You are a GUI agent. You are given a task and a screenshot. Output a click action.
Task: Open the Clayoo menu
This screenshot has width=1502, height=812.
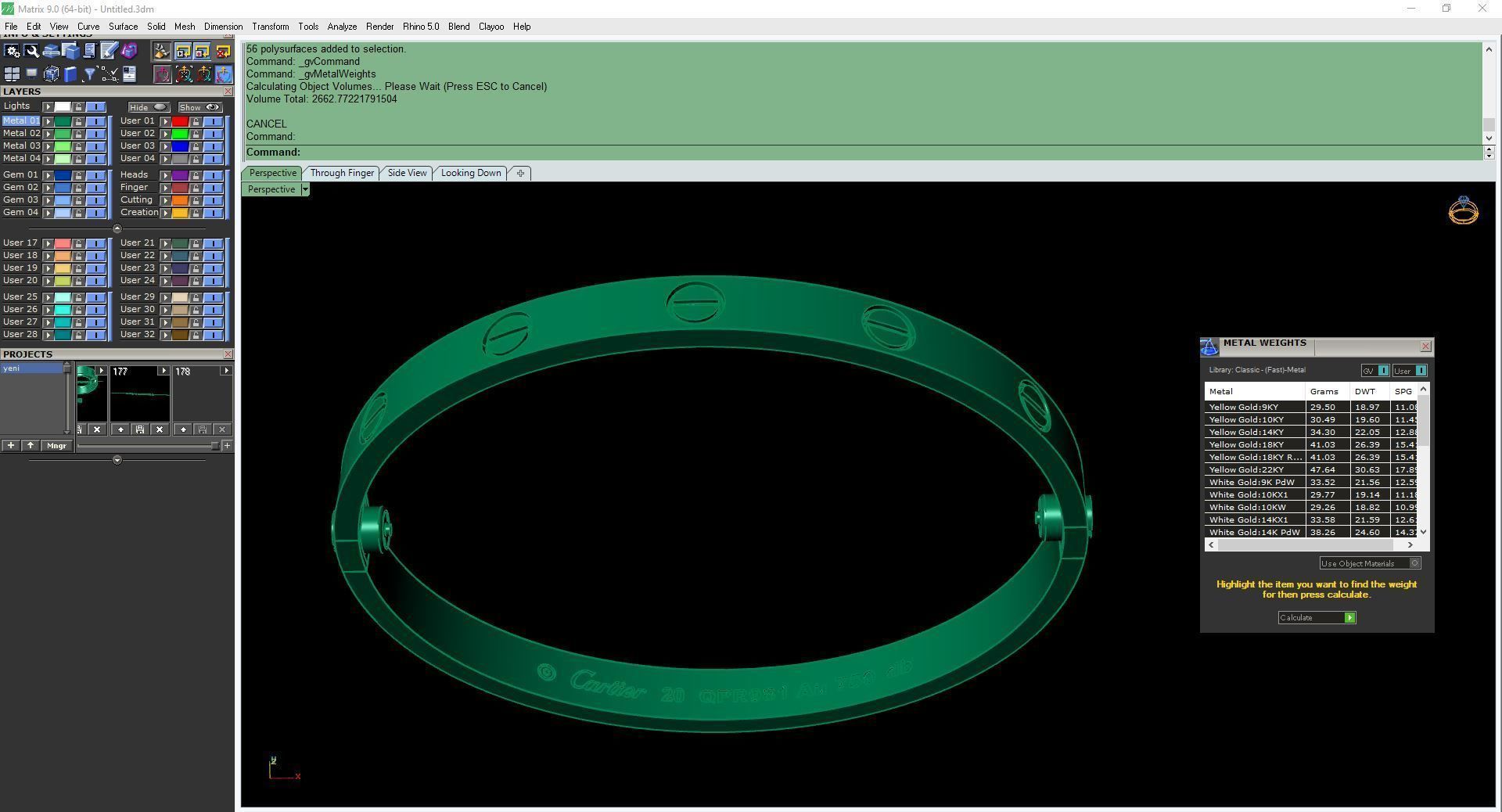[x=491, y=27]
